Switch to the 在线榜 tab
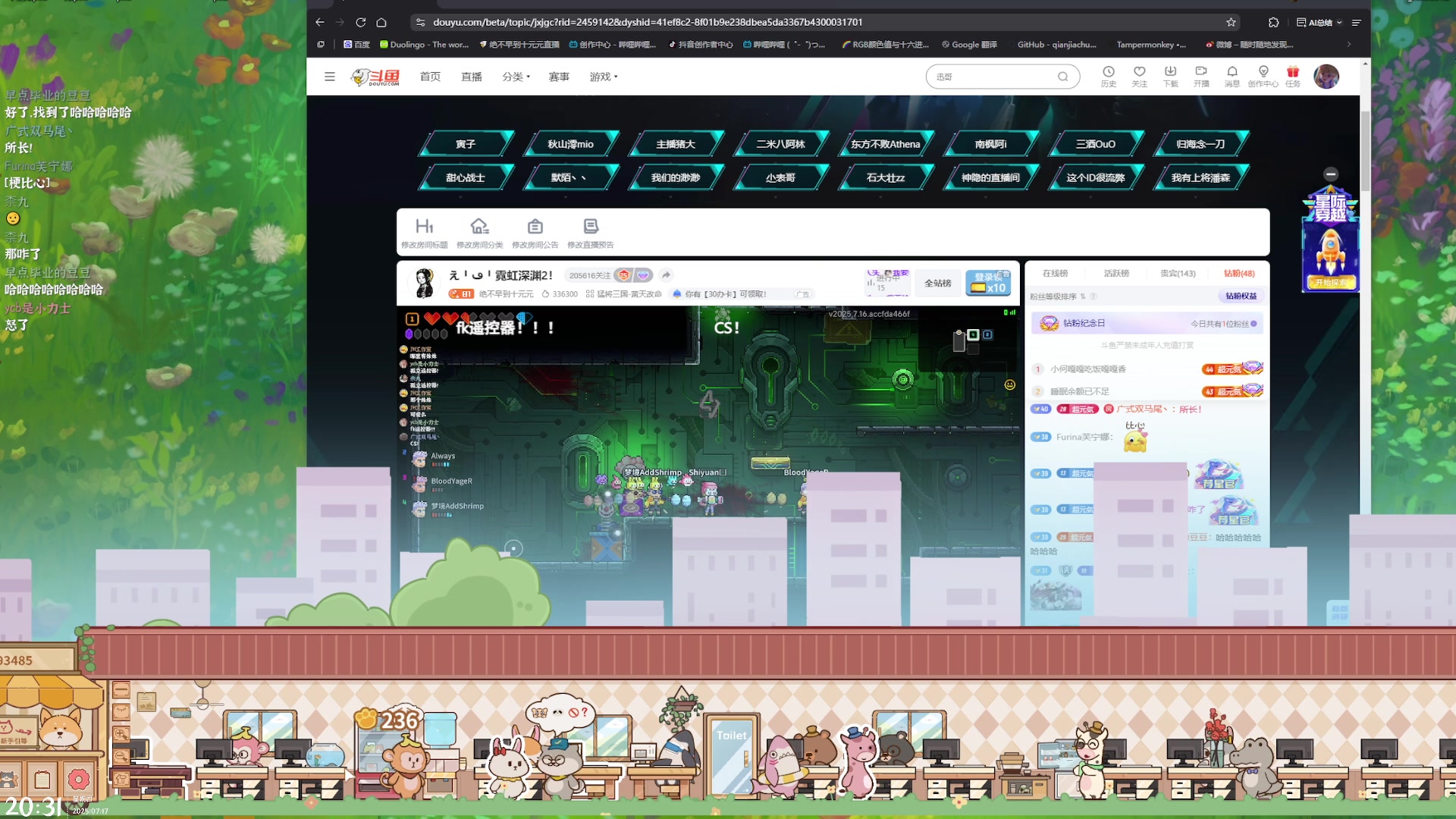Screen dimensions: 1456x819 coord(1055,273)
